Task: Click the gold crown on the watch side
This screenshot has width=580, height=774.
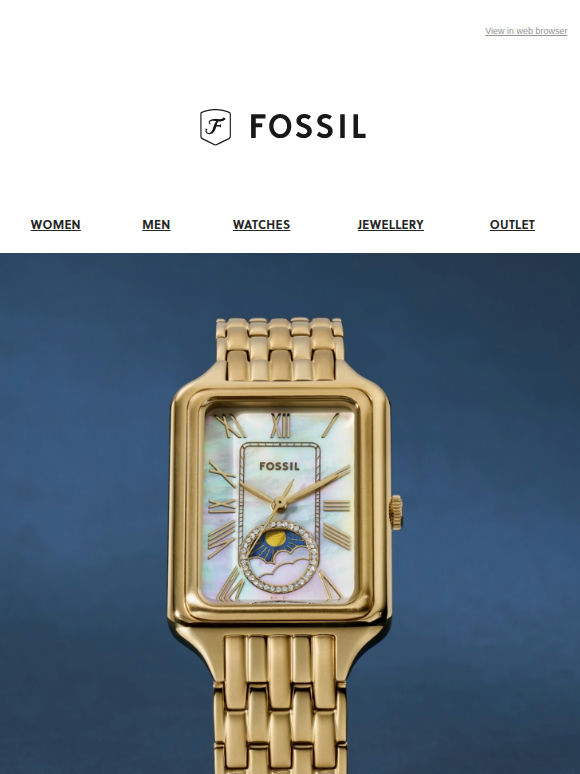Action: click(396, 513)
